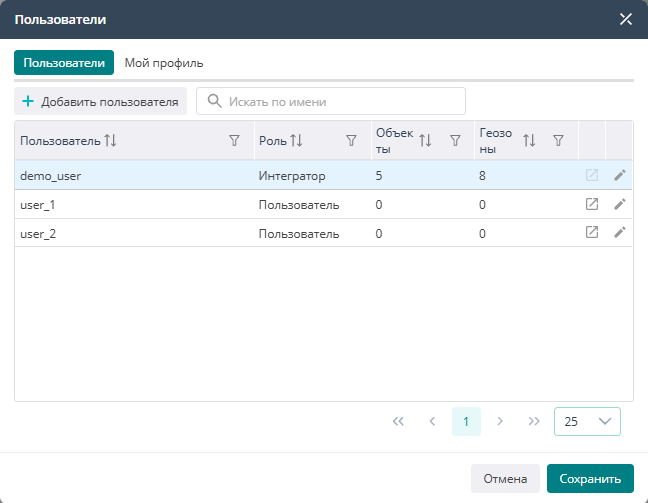Select the user_2 row name
This screenshot has height=503, width=648.
click(x=38, y=234)
